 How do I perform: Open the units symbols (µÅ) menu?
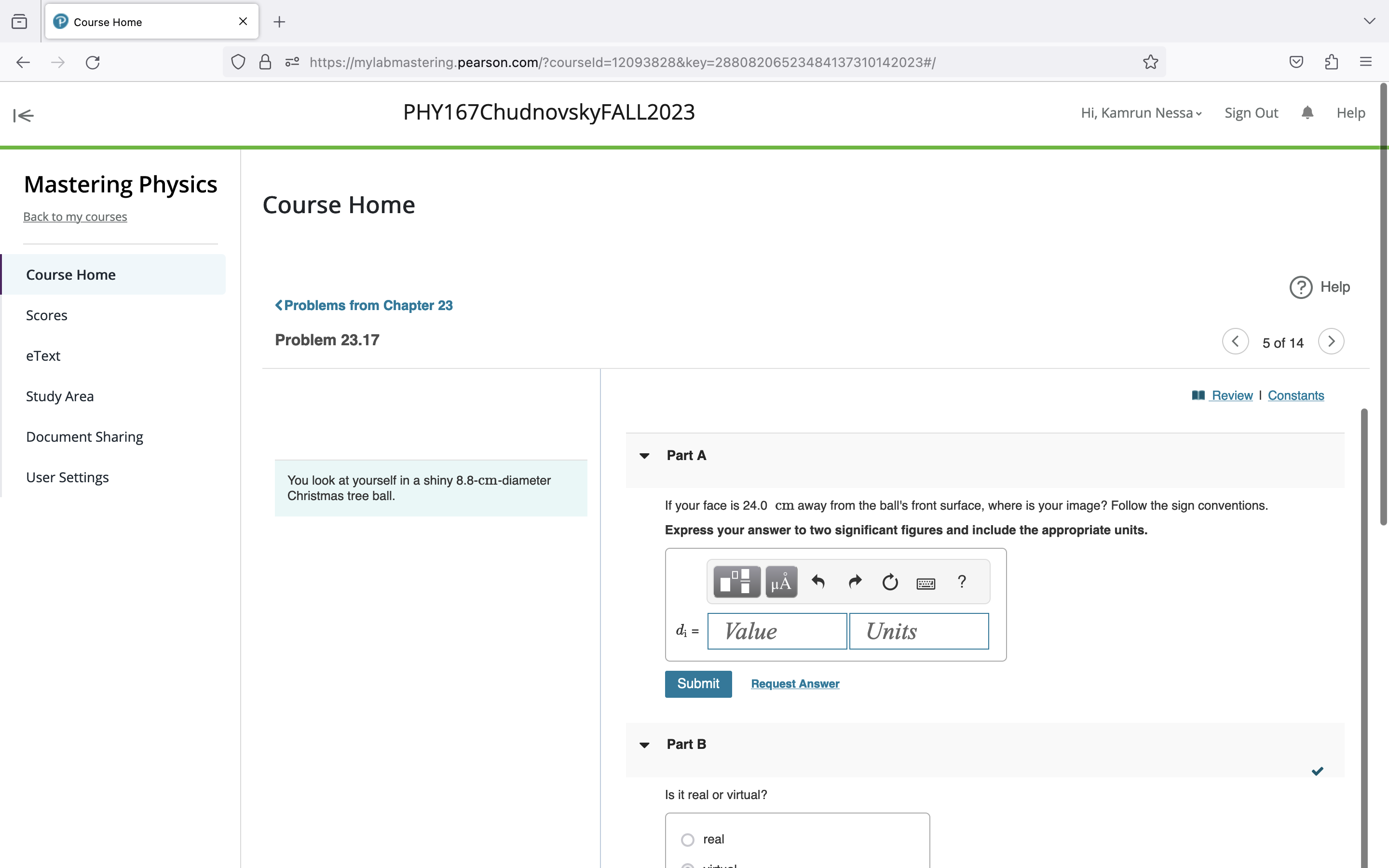click(x=781, y=582)
